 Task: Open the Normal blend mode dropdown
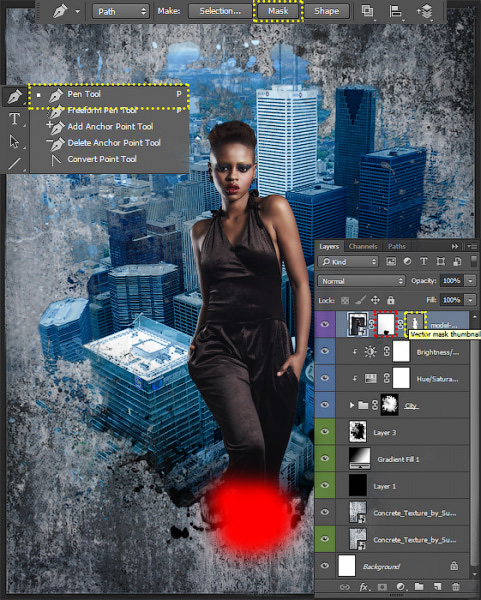click(361, 281)
